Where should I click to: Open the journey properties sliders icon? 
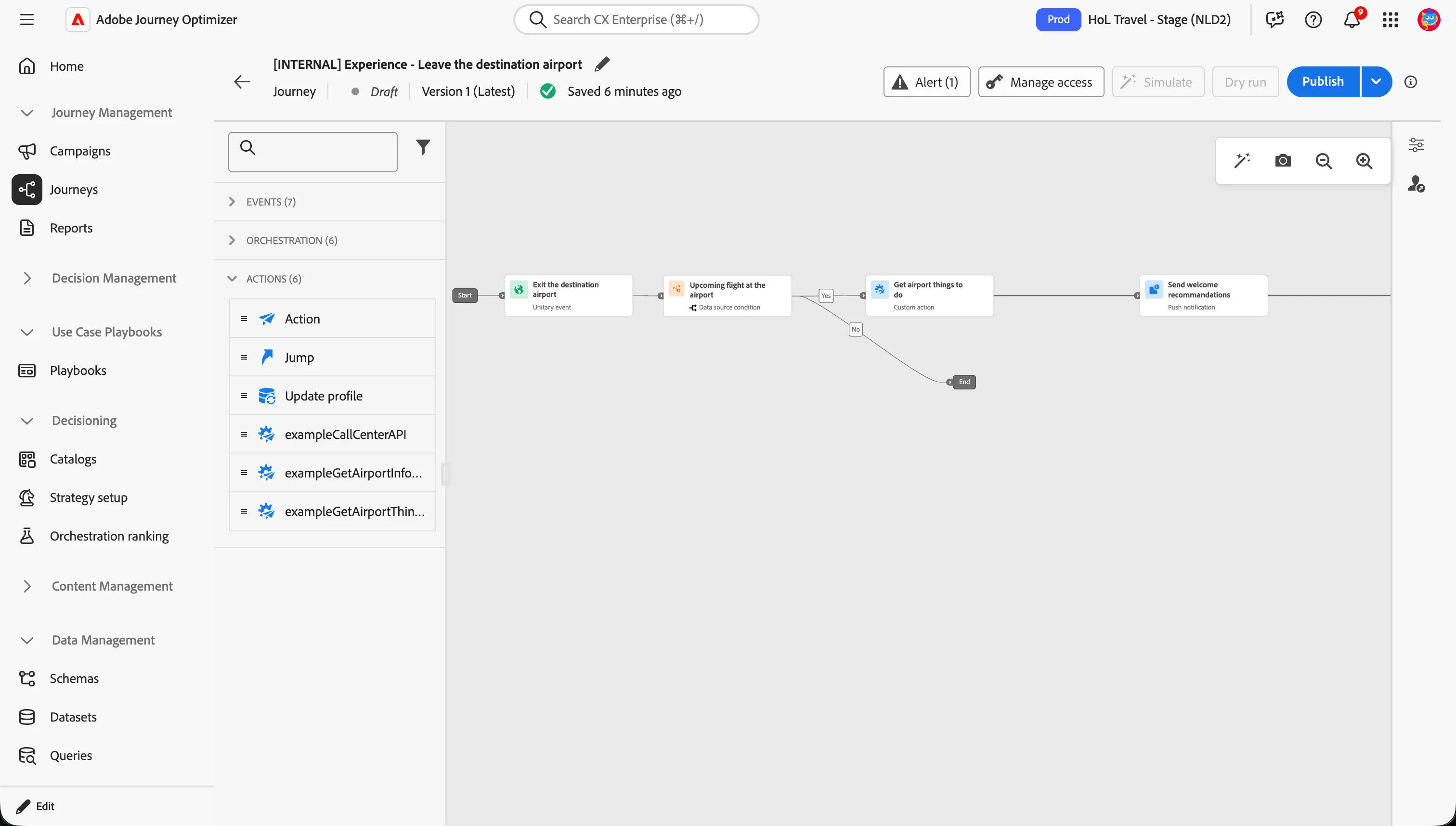click(x=1417, y=145)
